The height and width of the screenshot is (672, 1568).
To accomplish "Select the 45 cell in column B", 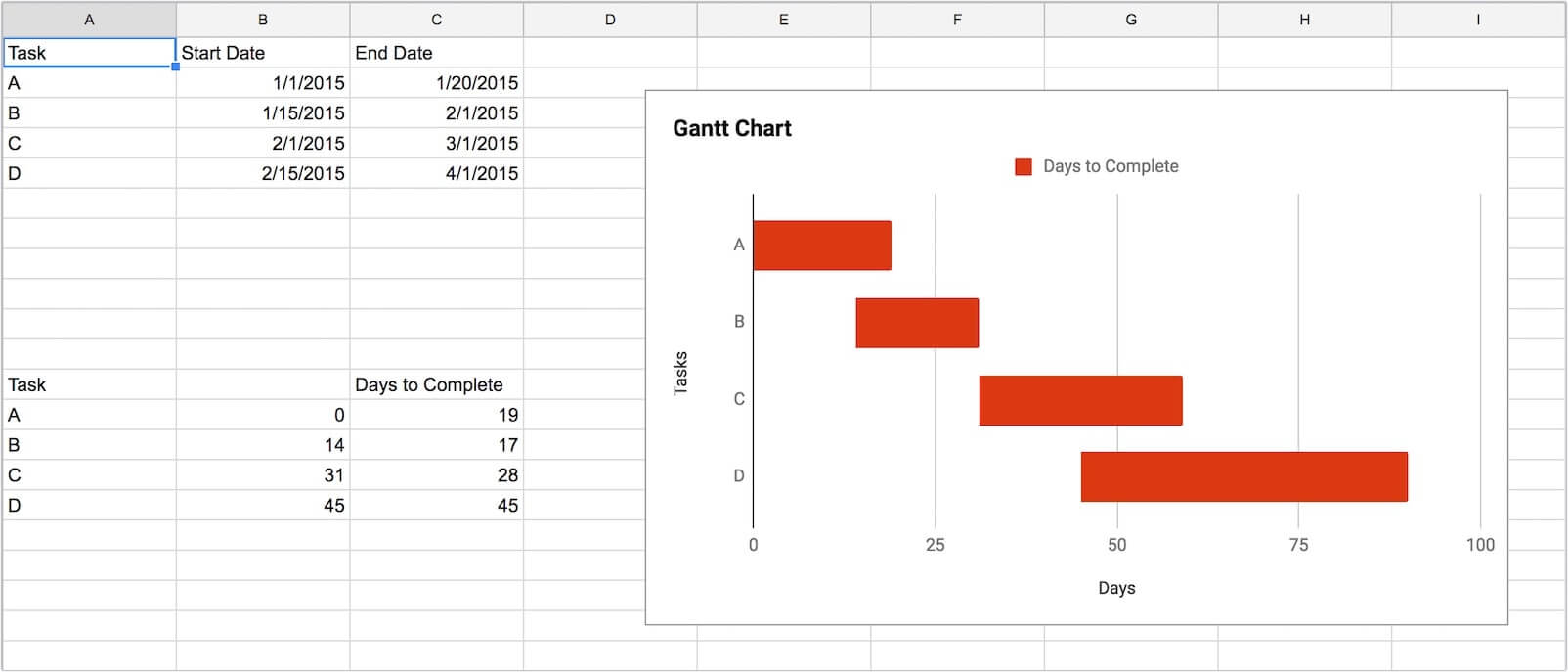I will 263,506.
